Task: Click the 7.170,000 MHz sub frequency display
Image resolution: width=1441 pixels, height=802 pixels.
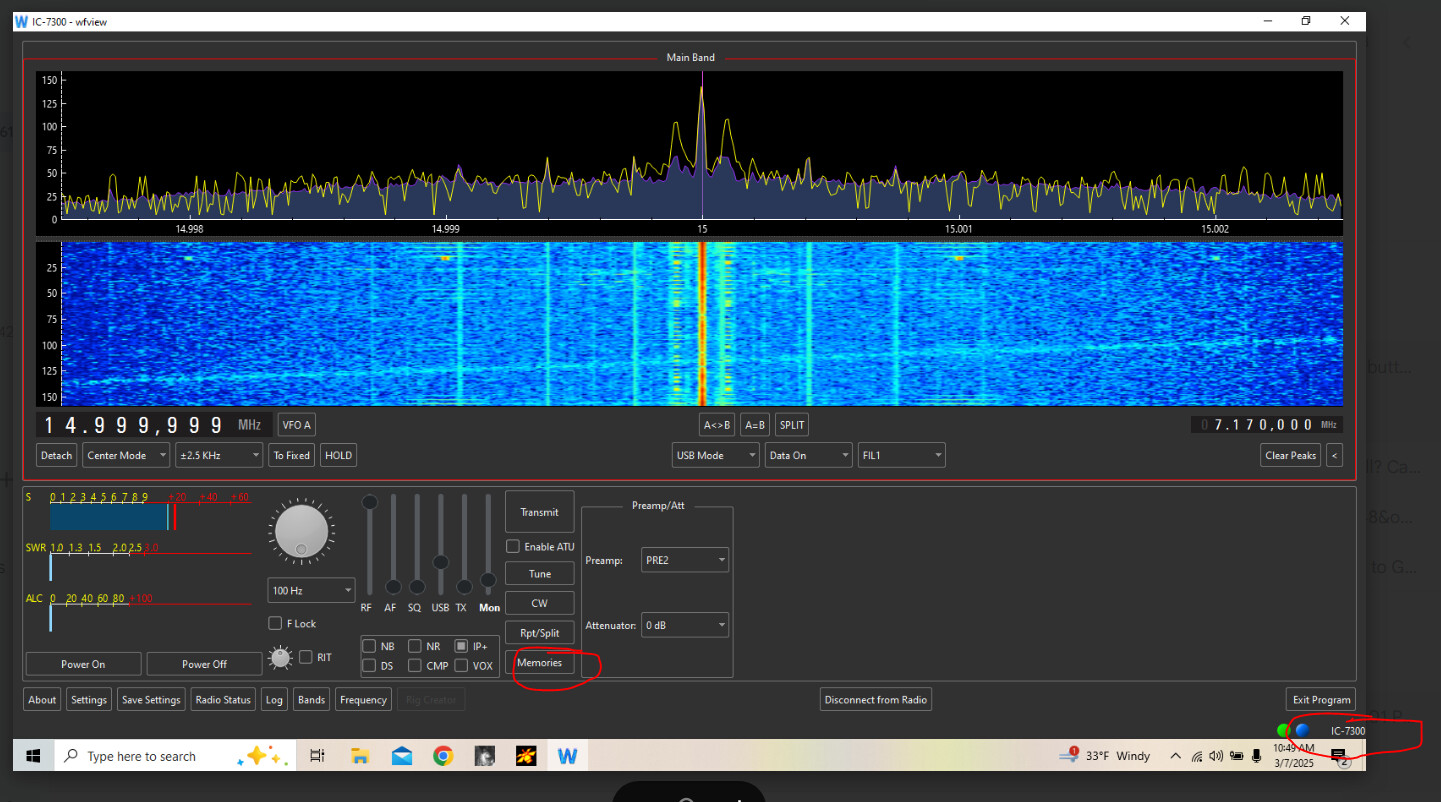Action: coord(1267,425)
